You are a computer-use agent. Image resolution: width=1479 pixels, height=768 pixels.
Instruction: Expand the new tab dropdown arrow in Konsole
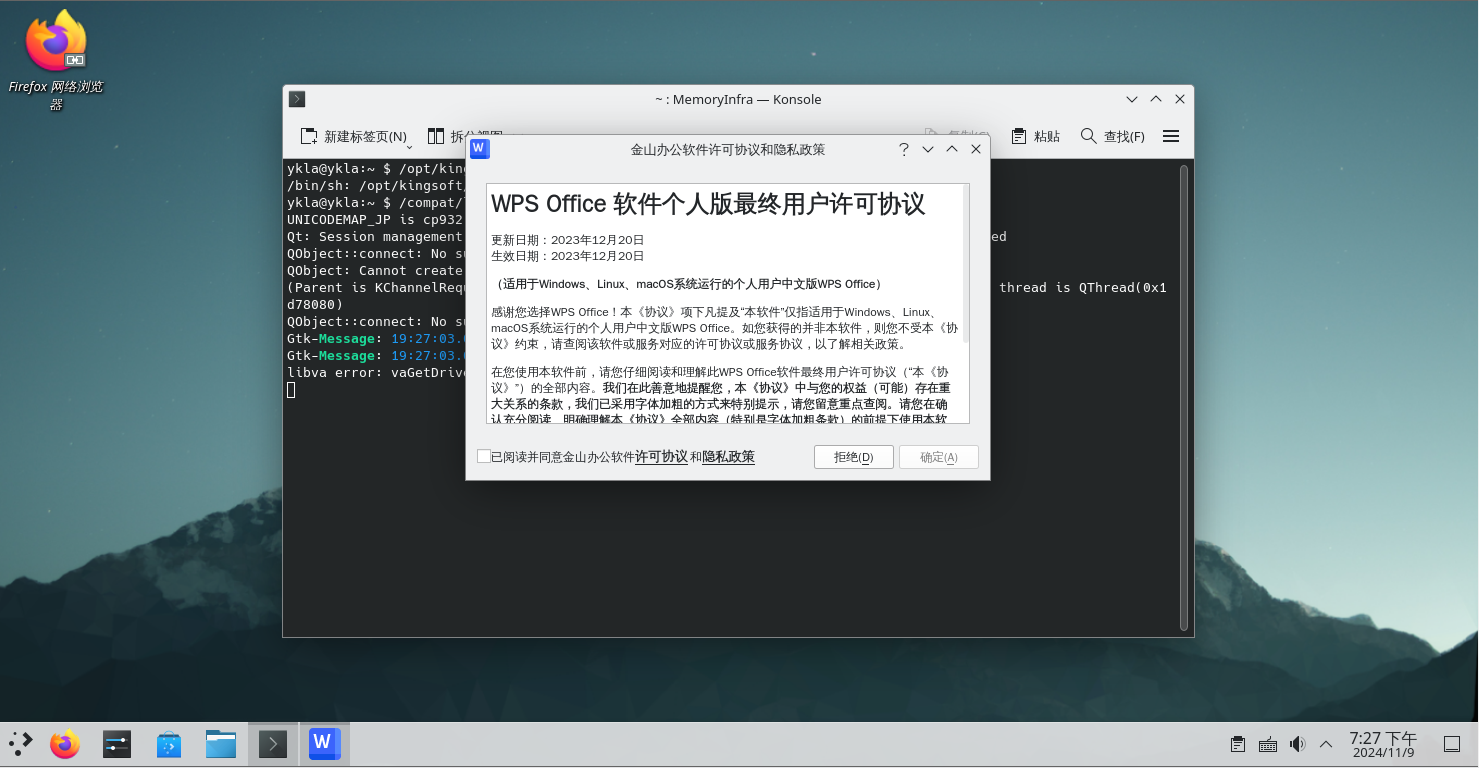click(410, 147)
